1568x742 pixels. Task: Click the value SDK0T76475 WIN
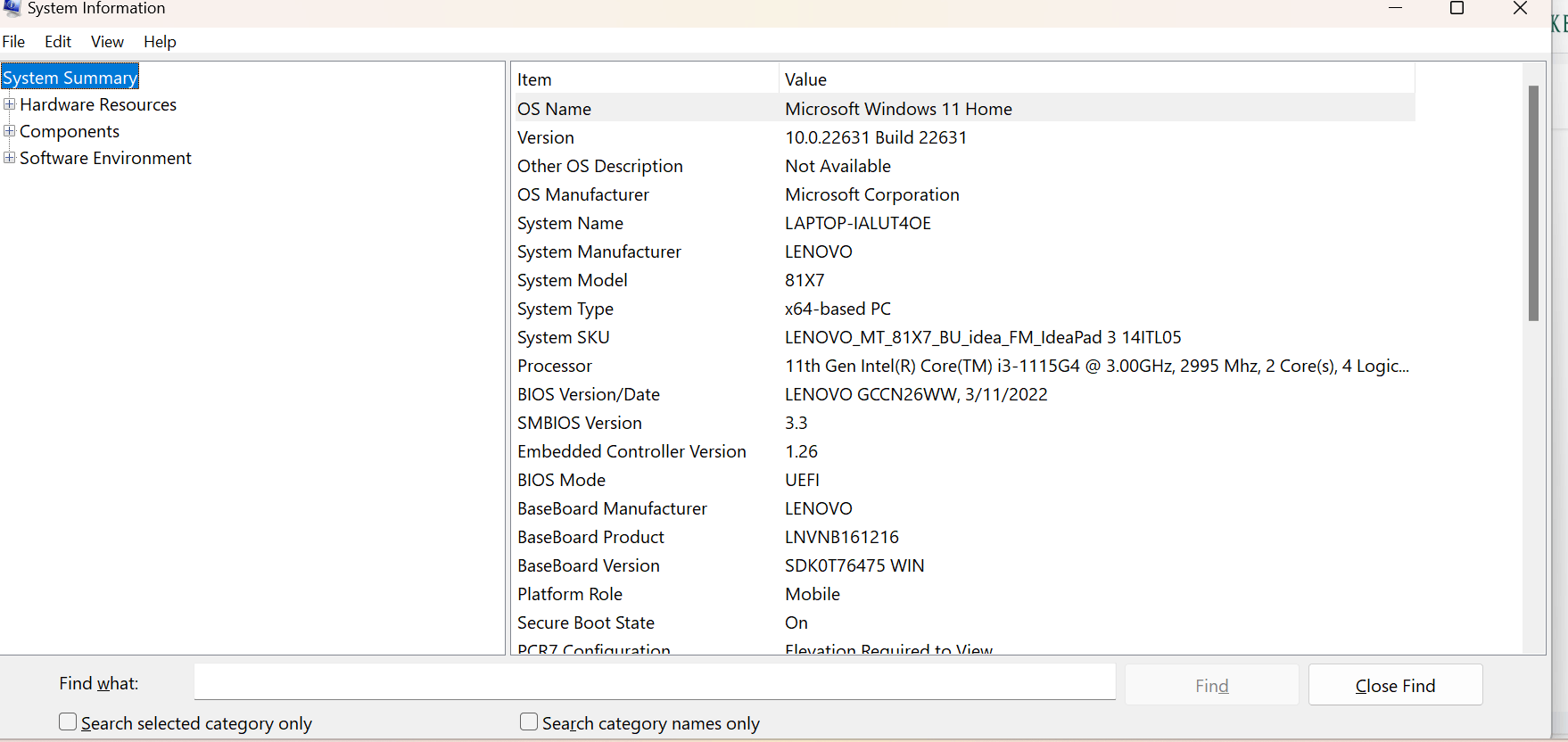(x=854, y=565)
